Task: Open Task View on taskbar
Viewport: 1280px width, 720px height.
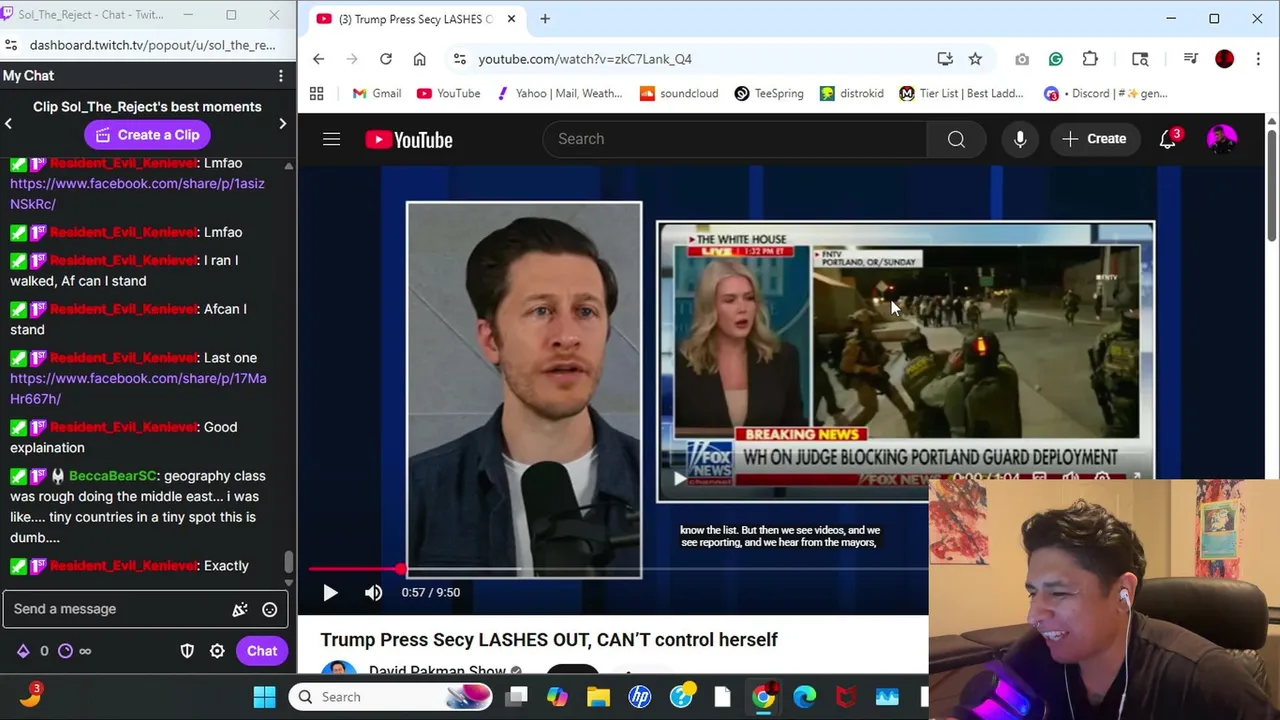Action: tap(516, 697)
